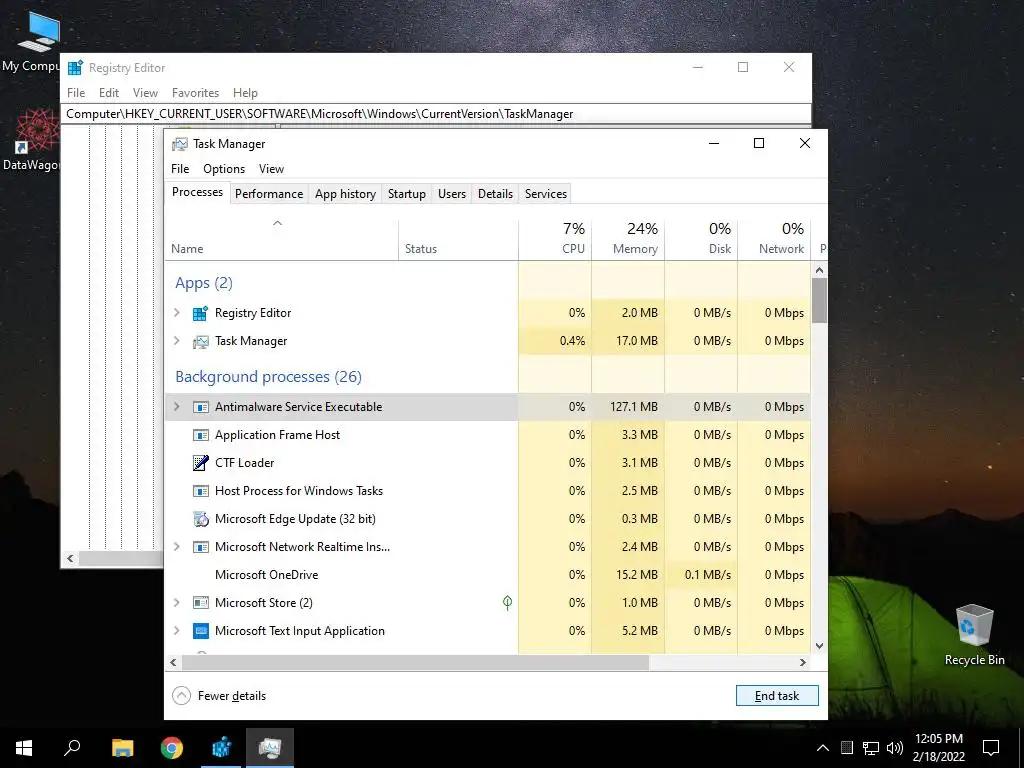This screenshot has width=1024, height=768.
Task: Click the Status column header
Action: pos(458,238)
